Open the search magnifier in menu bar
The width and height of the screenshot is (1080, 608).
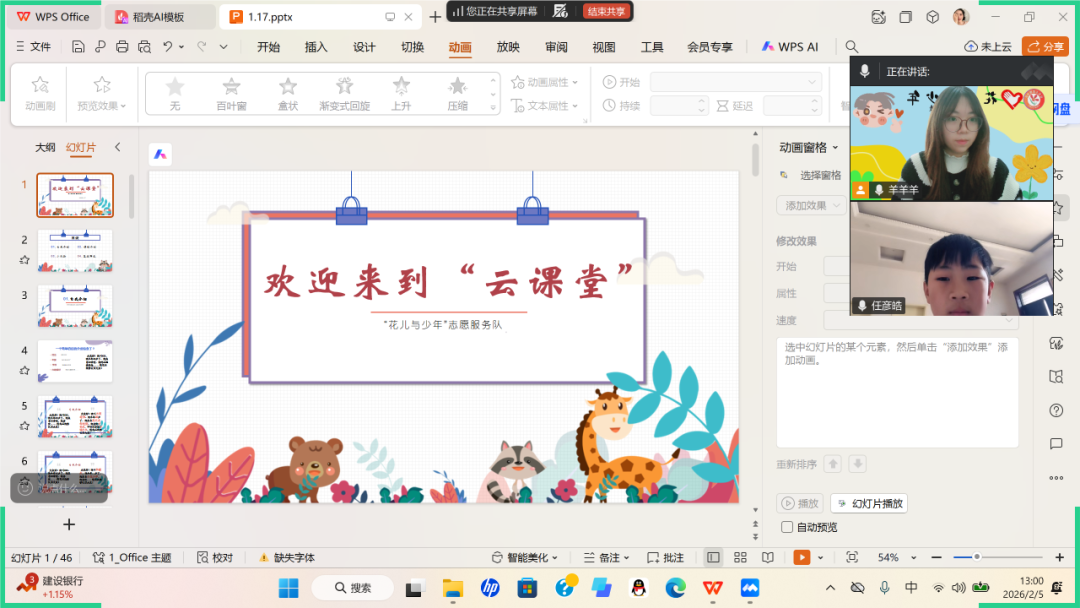[x=852, y=47]
